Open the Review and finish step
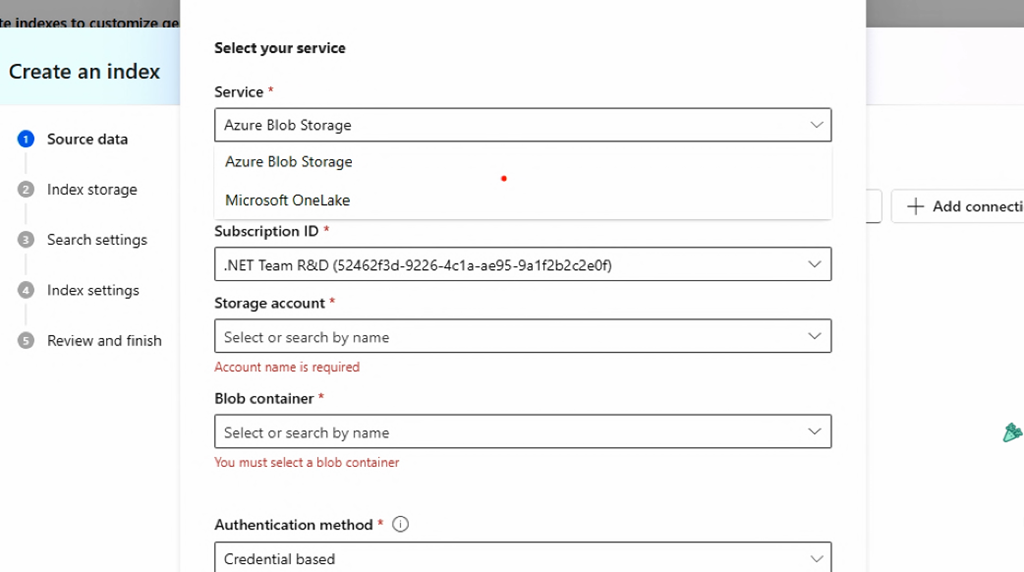The height and width of the screenshot is (572, 1024). pos(104,340)
